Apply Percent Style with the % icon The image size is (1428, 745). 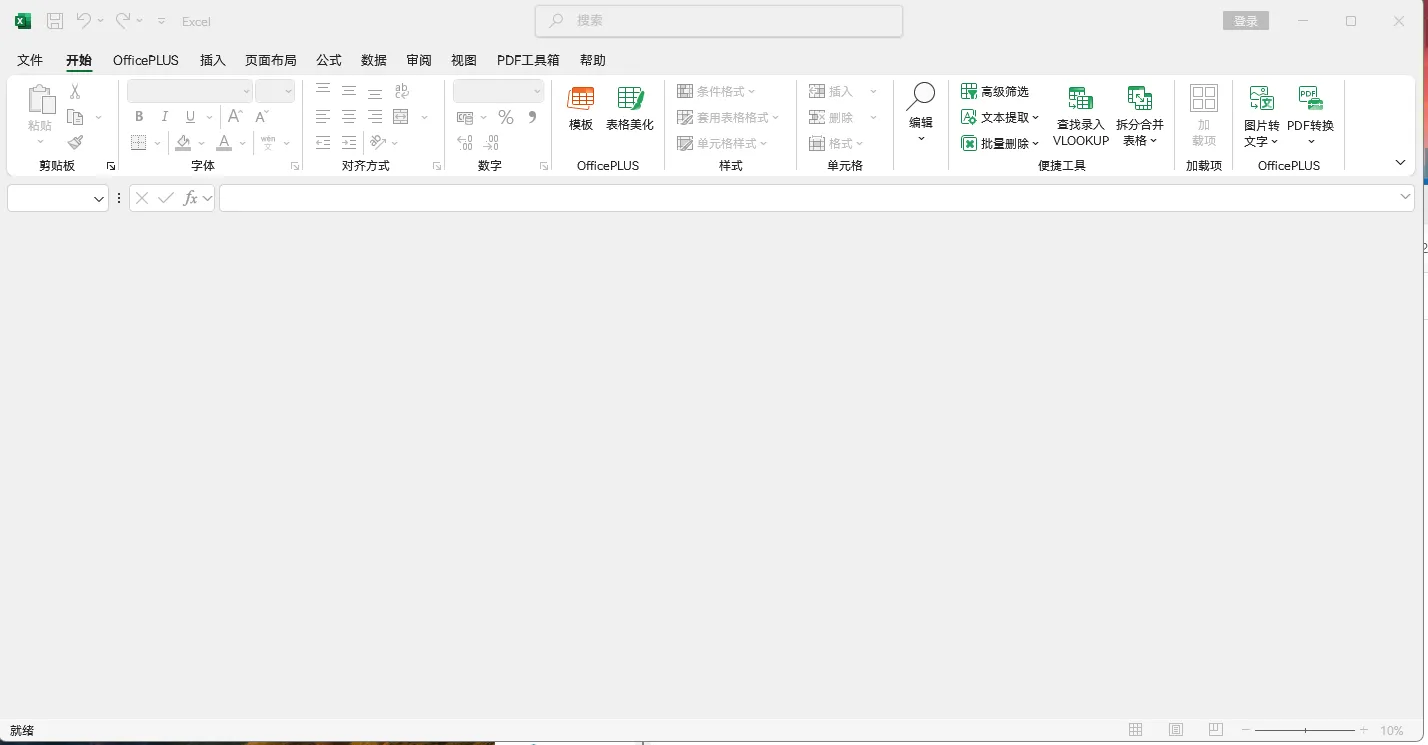(506, 117)
